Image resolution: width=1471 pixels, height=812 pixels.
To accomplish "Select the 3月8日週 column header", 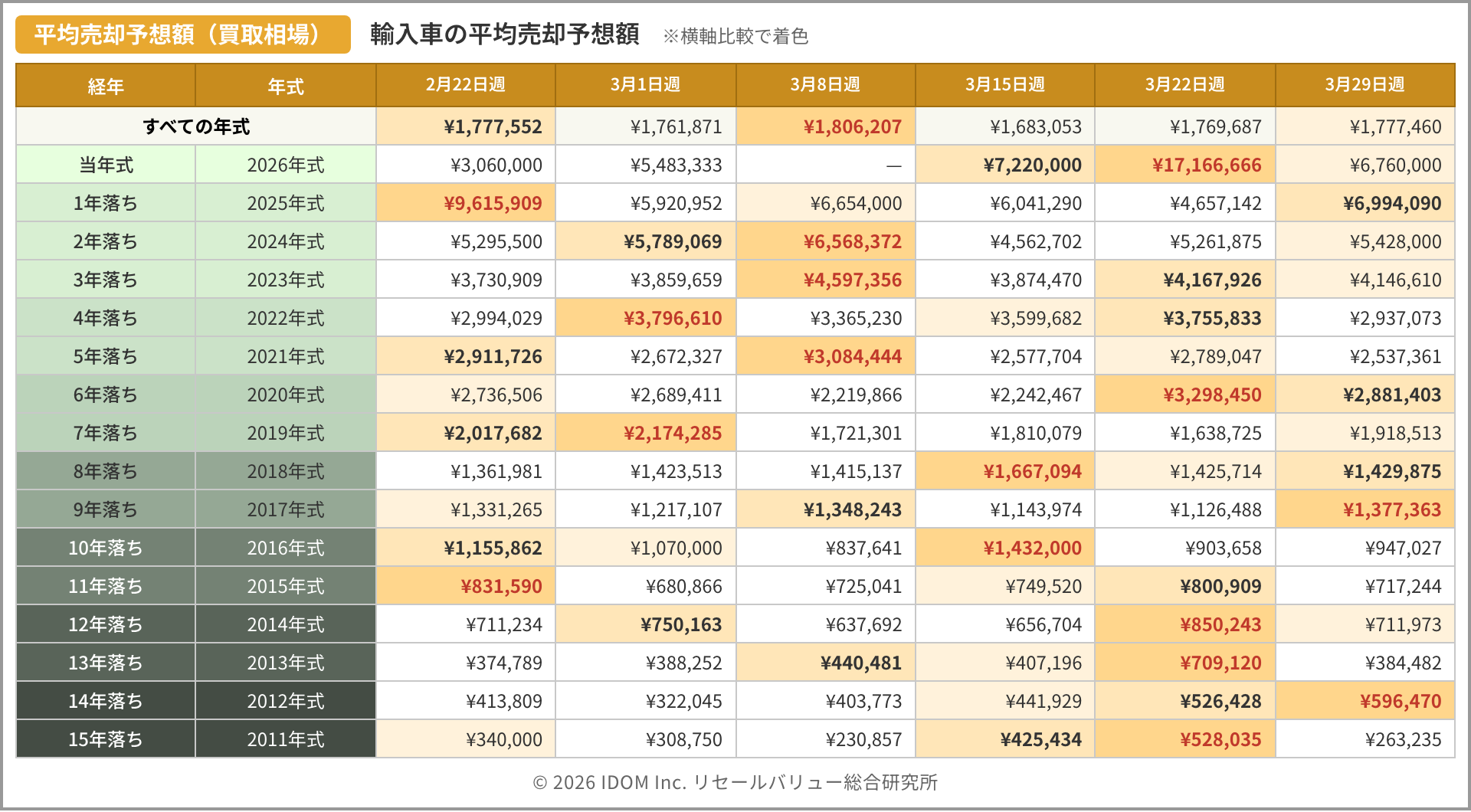I will click(x=825, y=85).
